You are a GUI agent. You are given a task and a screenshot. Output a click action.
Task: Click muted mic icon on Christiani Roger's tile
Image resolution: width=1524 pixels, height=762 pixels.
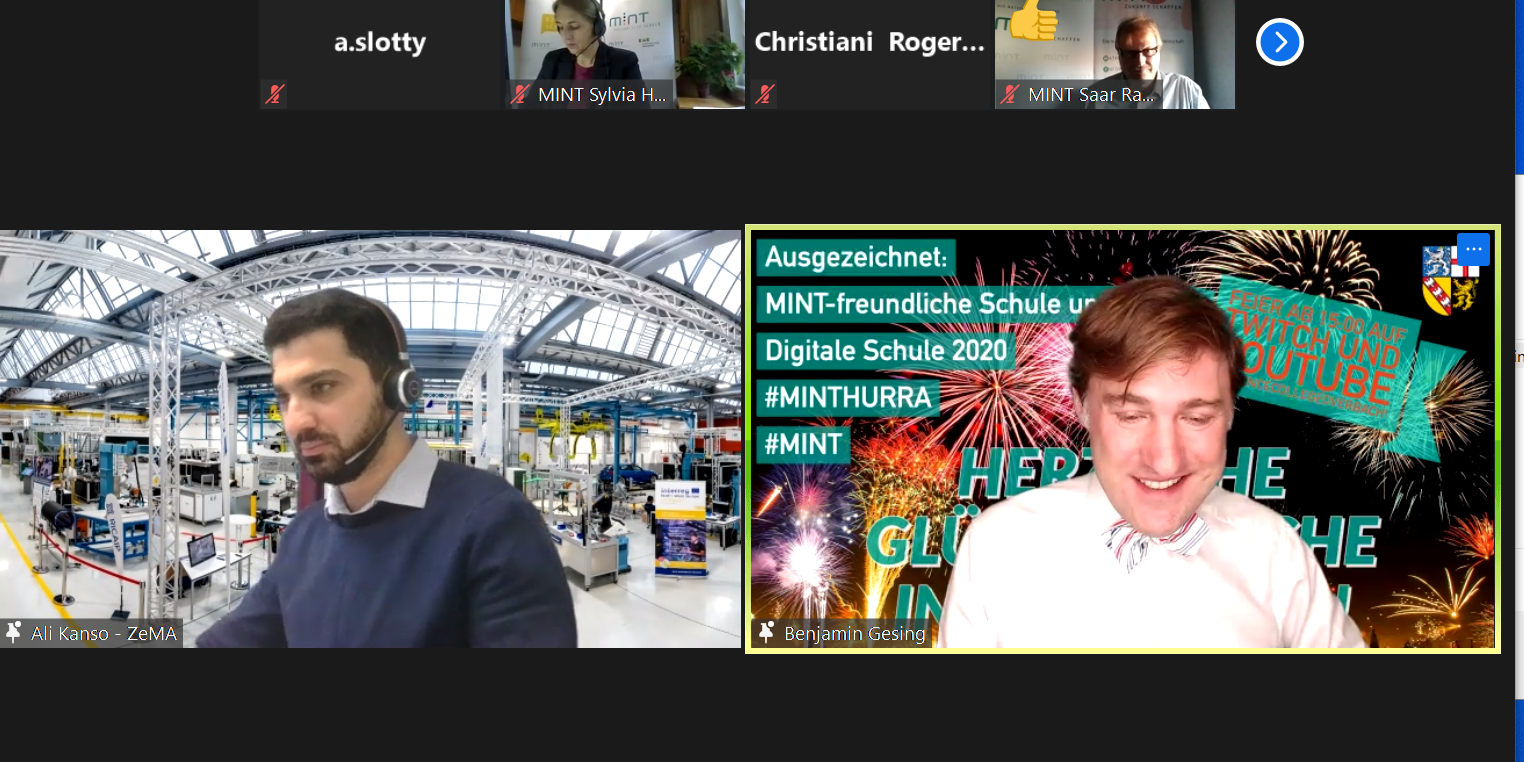(765, 95)
